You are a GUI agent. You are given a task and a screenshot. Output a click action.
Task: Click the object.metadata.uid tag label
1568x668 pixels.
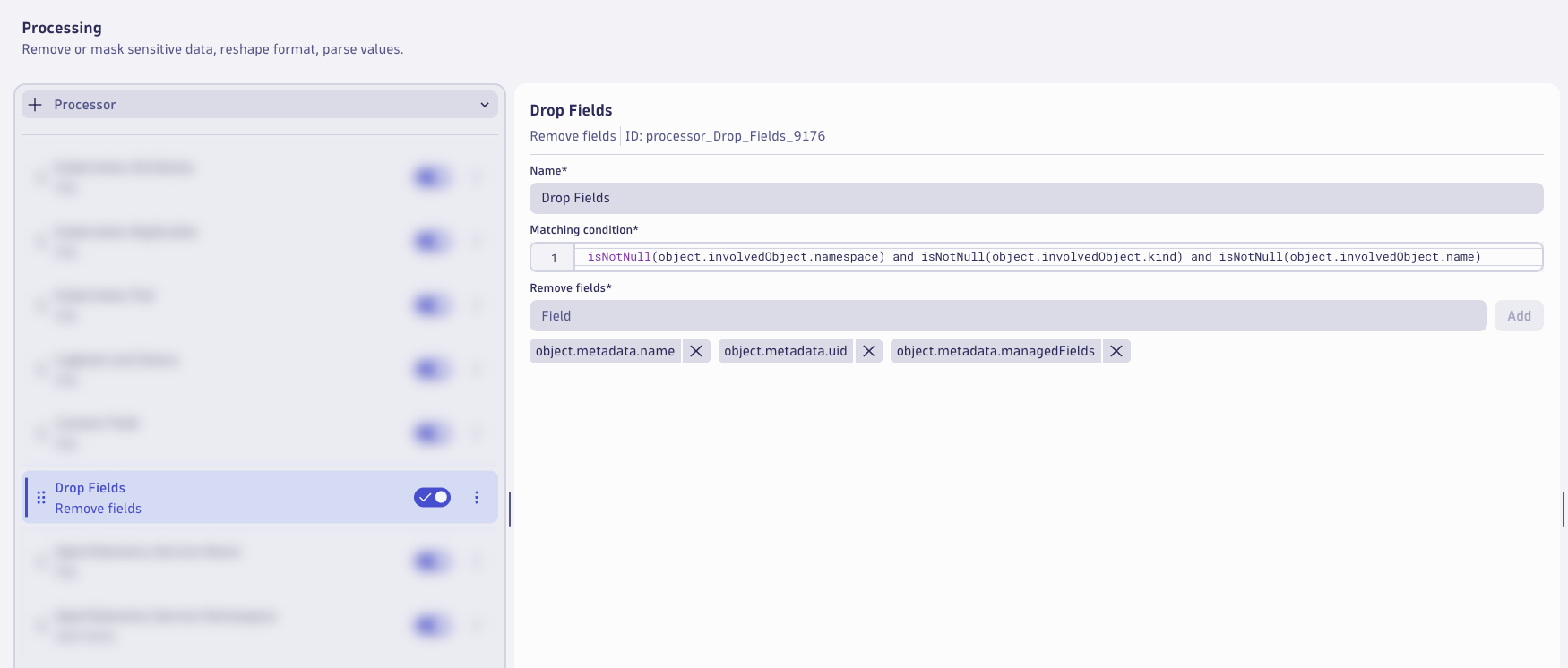pos(786,351)
